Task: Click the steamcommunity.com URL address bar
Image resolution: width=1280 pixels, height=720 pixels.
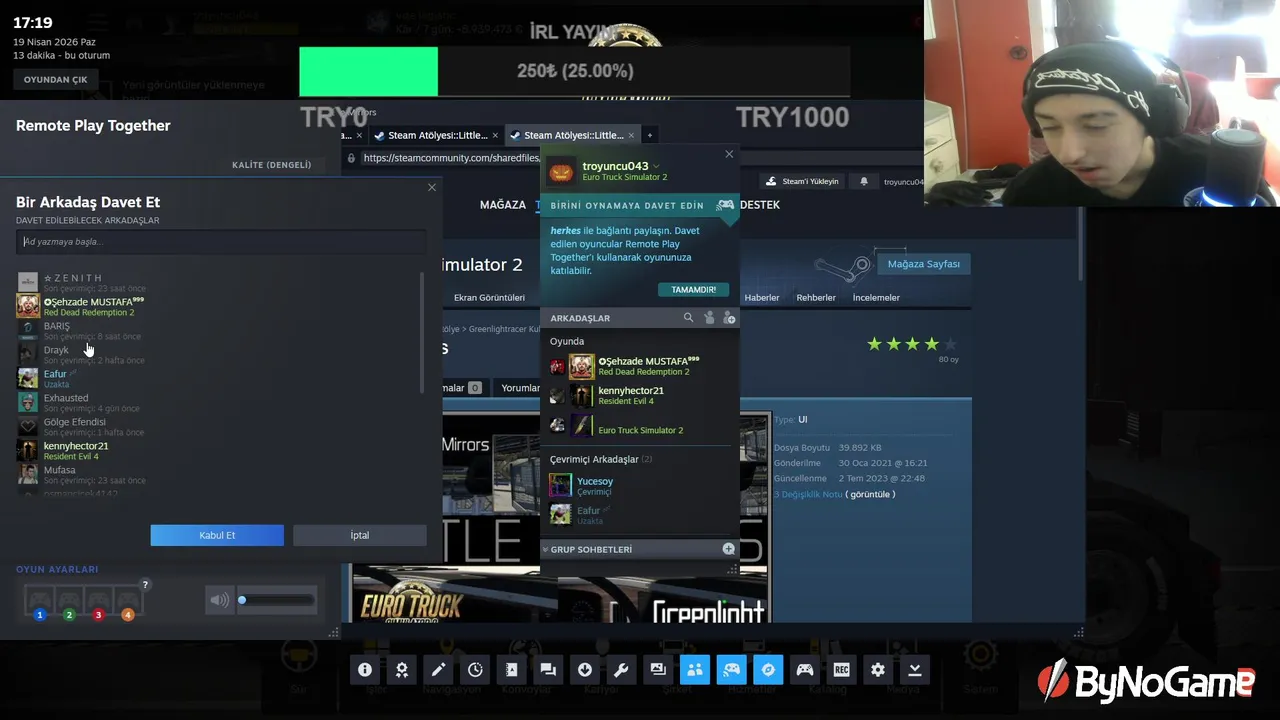Action: point(450,158)
